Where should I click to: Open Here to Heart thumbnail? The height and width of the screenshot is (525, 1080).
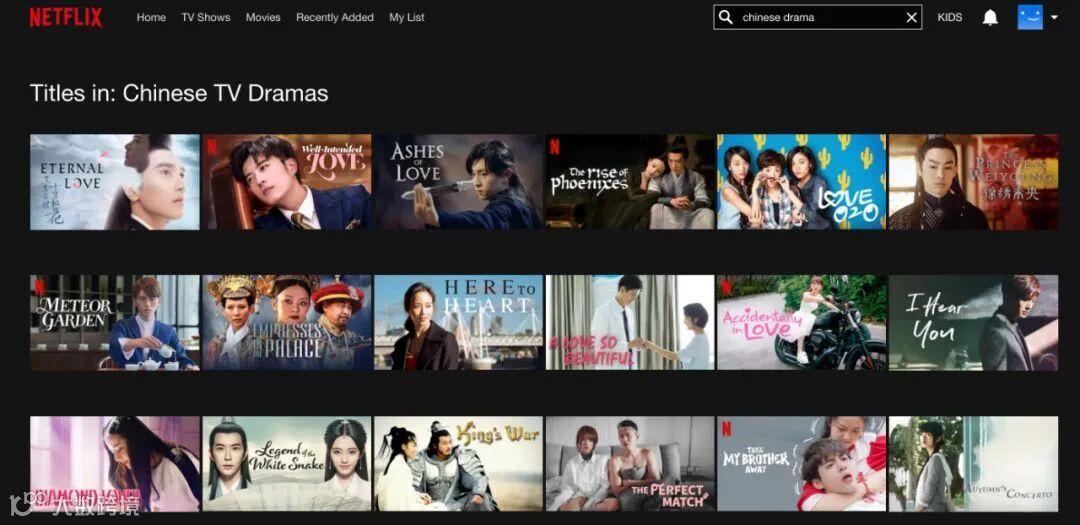pyautogui.click(x=459, y=322)
